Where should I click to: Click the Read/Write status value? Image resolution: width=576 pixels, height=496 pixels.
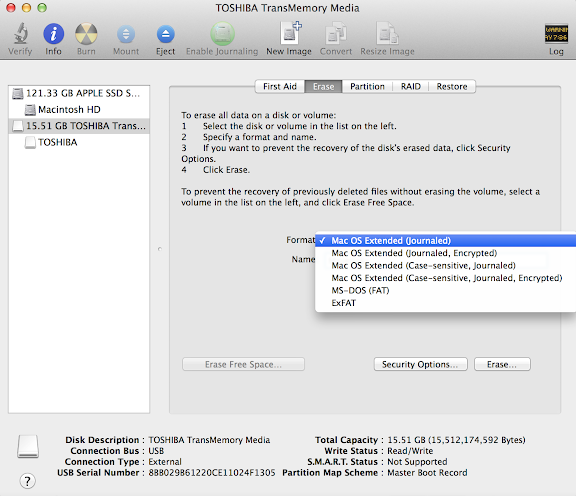(410, 451)
